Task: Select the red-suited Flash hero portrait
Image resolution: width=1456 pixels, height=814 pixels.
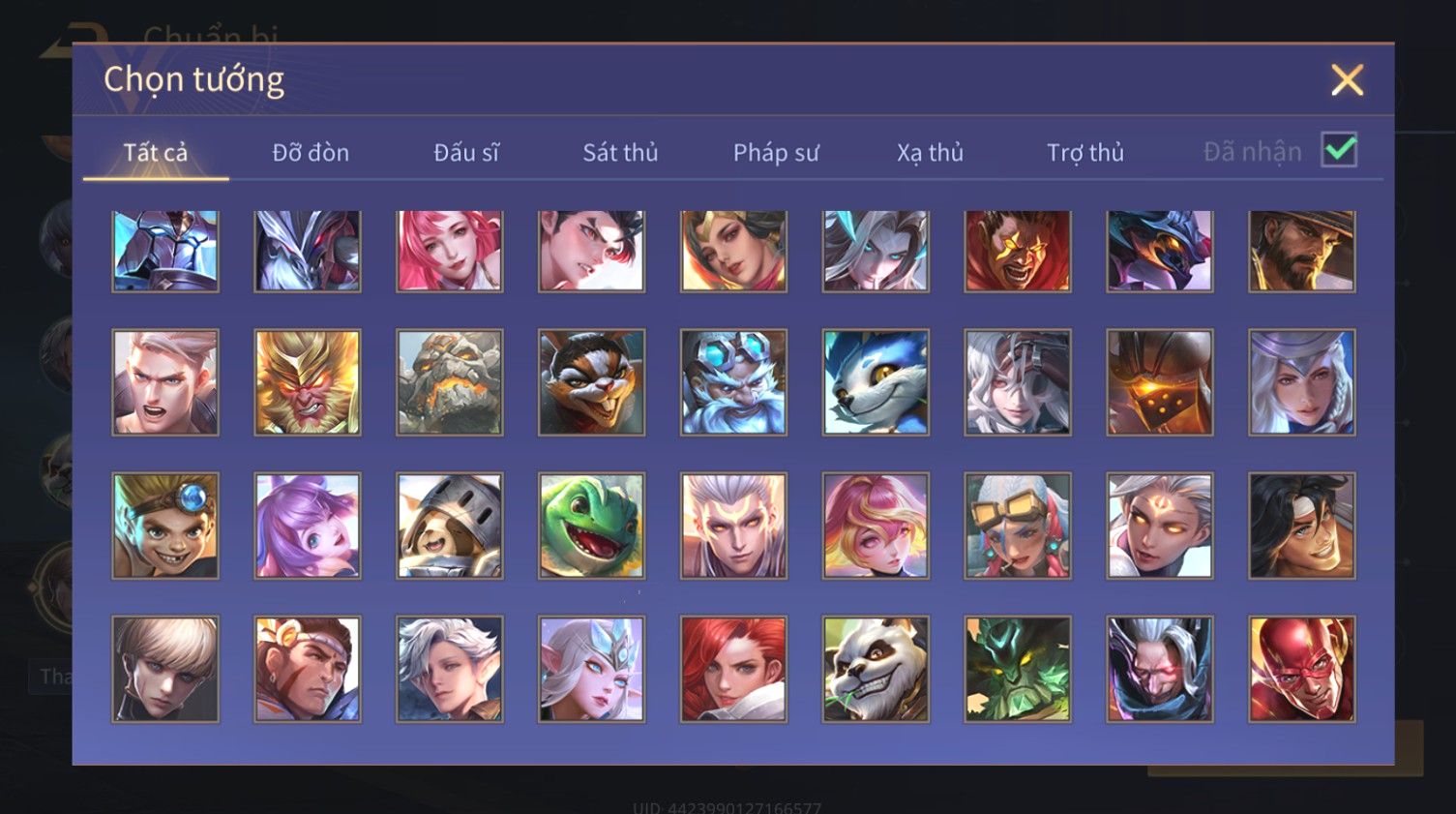Action: 1302,669
